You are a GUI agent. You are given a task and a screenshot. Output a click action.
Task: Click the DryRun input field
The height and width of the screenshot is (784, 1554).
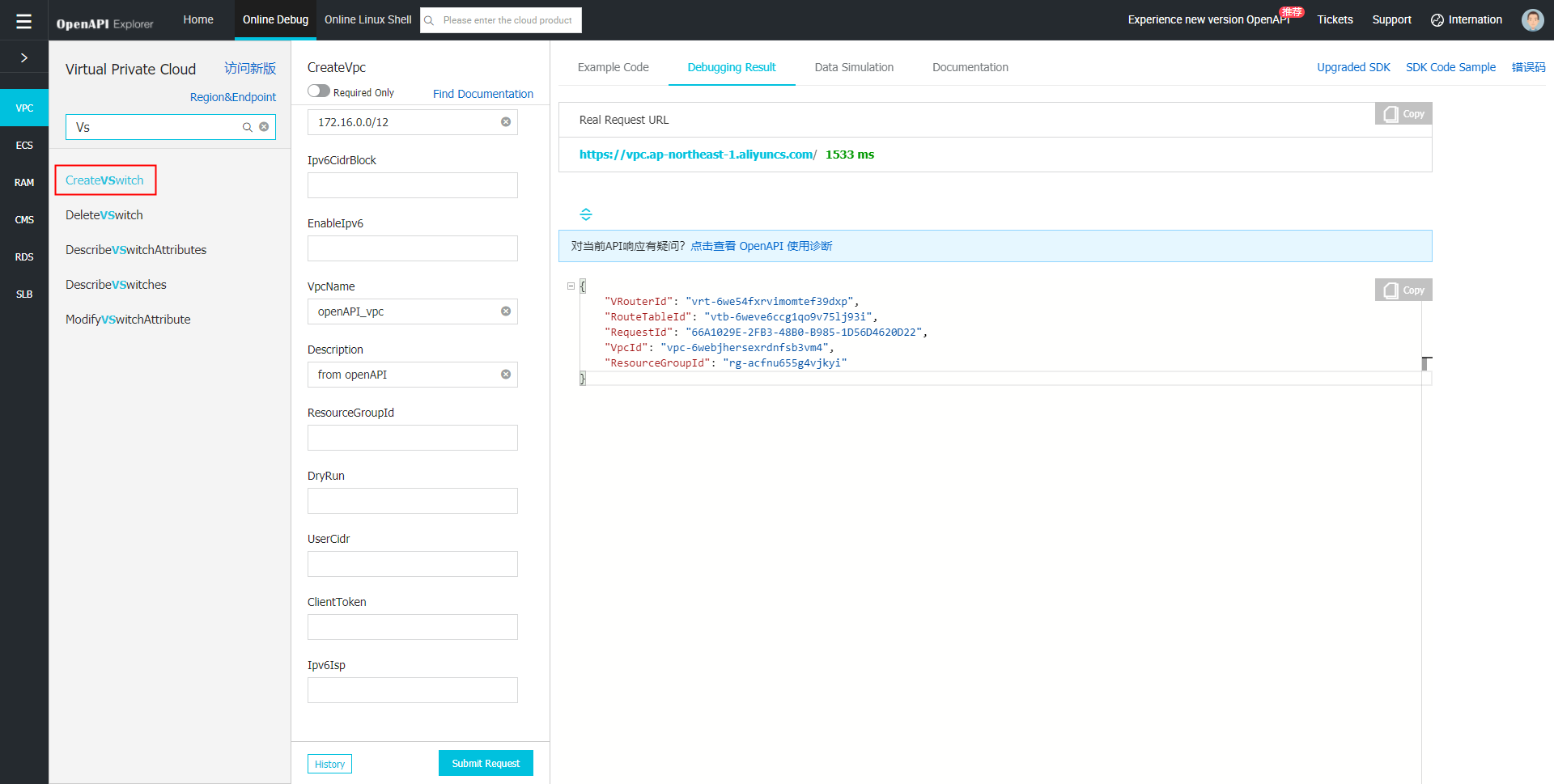[413, 501]
